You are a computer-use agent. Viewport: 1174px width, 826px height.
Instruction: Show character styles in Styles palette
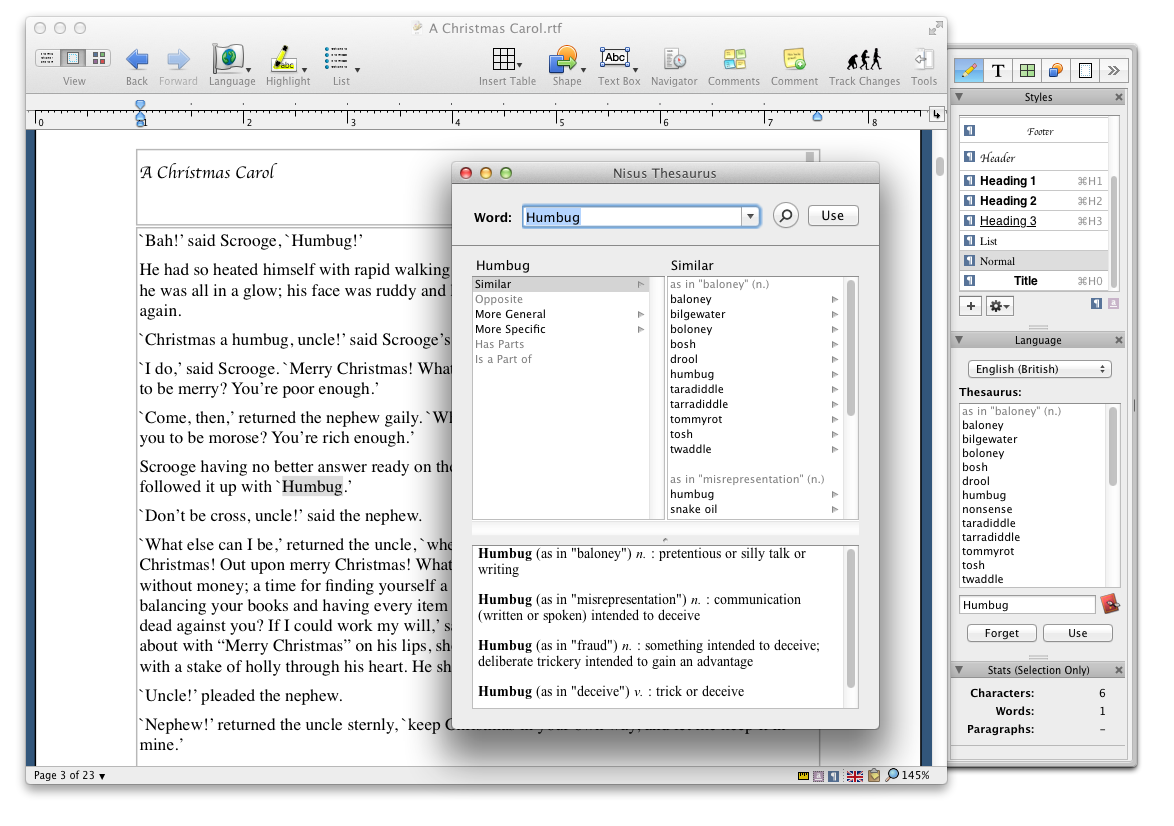[1113, 304]
